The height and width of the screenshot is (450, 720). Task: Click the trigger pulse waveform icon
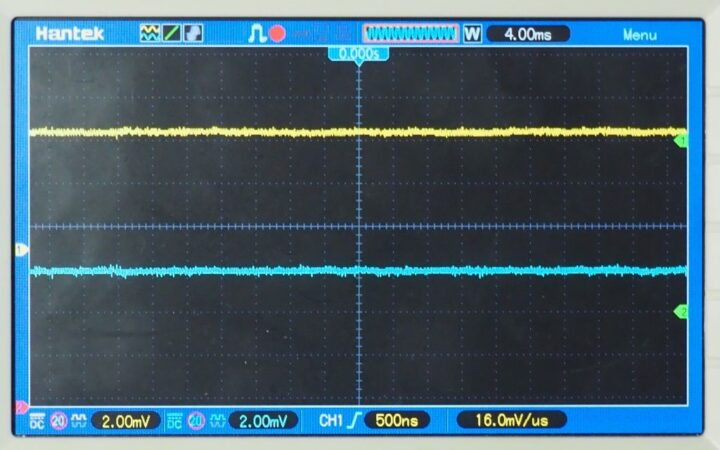pos(256,34)
